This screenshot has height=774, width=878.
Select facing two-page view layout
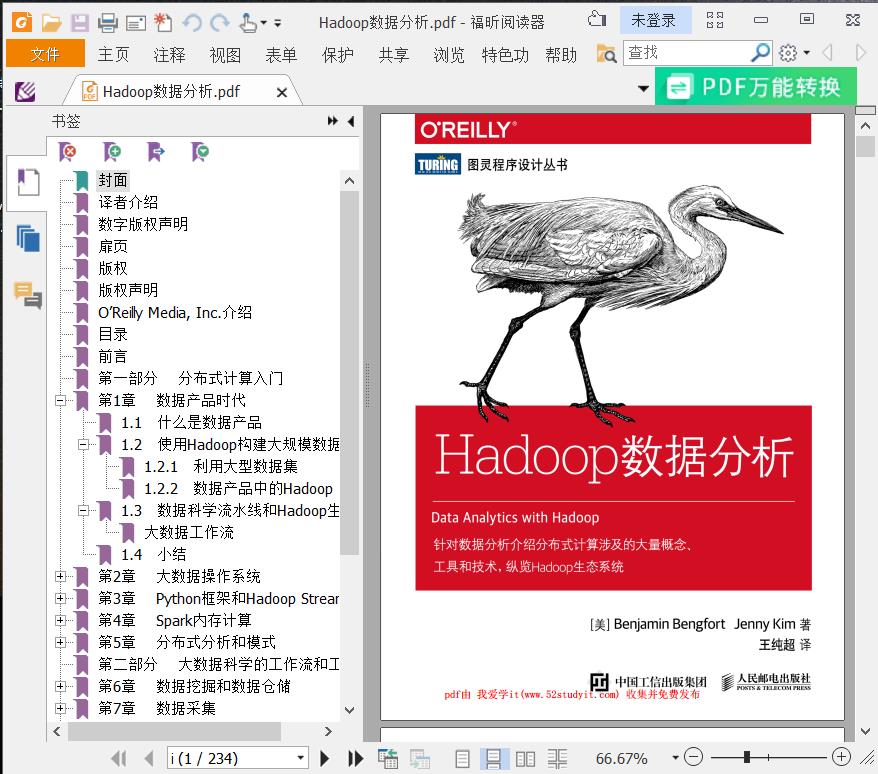point(525,759)
